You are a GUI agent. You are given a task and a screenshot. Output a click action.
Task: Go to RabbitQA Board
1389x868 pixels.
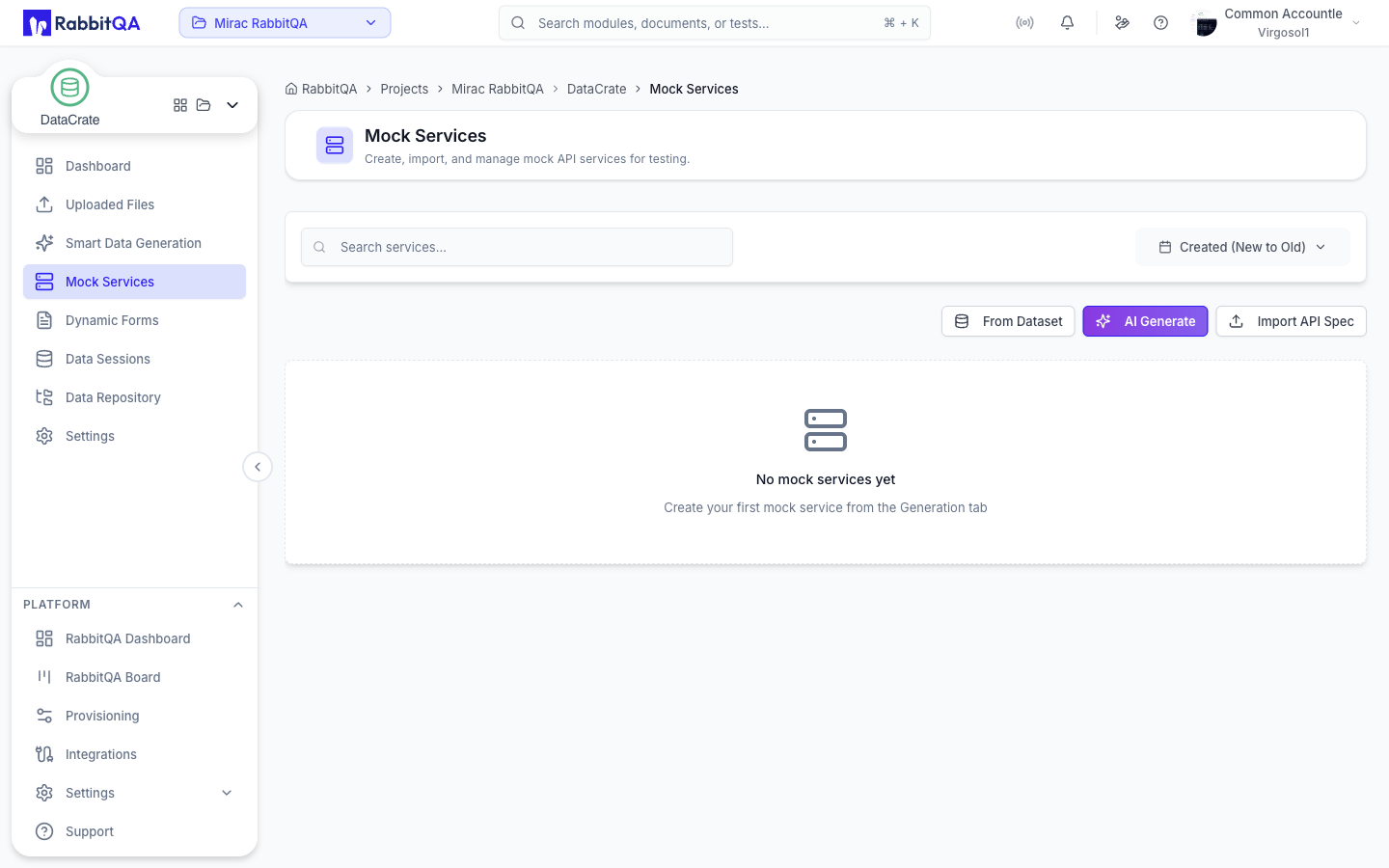click(134, 677)
